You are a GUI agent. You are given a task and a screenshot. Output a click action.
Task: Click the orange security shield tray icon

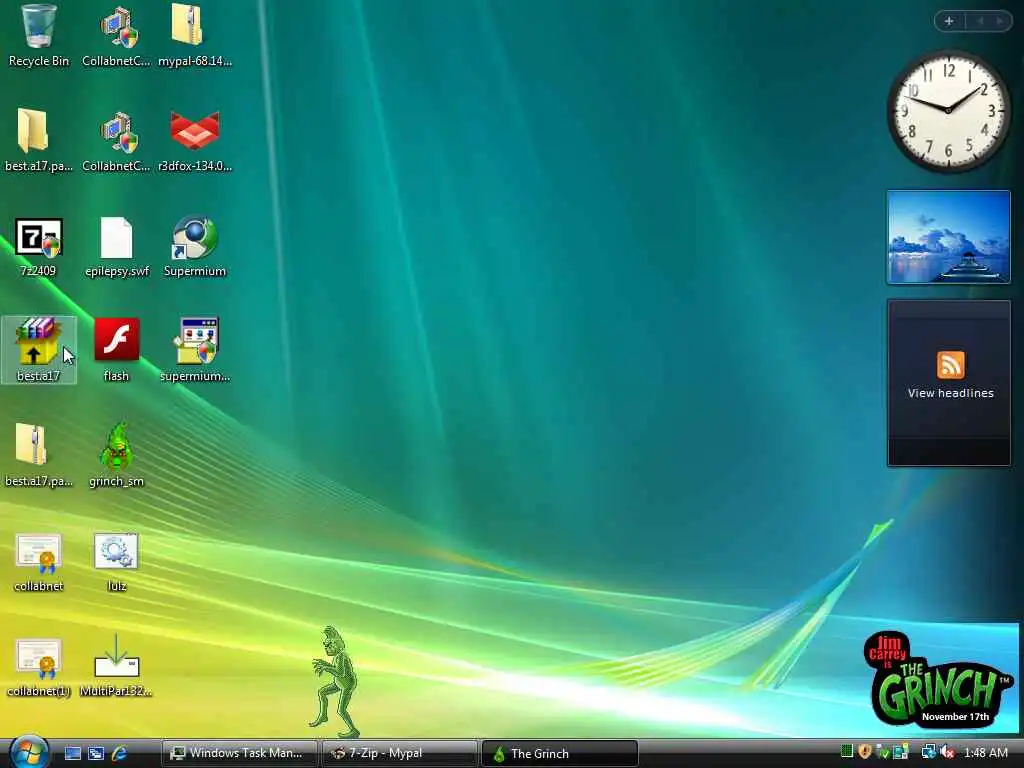click(865, 752)
